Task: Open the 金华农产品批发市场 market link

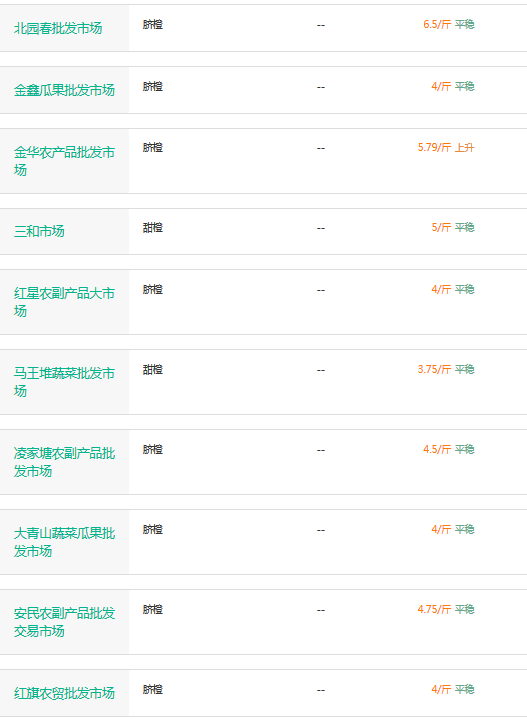Action: coord(64,161)
